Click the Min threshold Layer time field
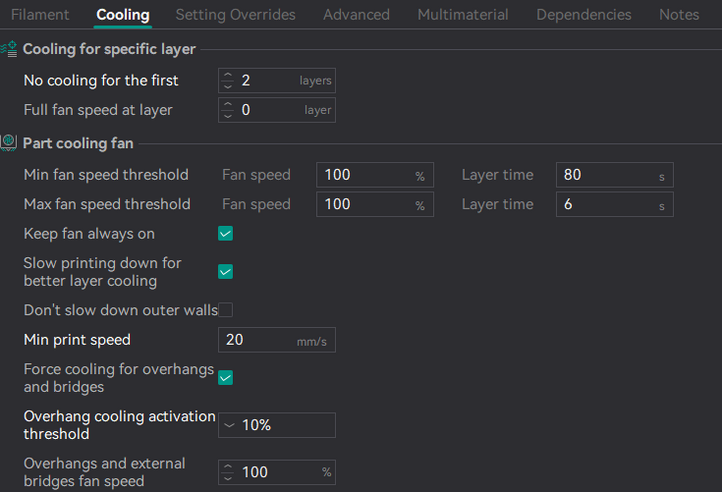 (x=605, y=175)
